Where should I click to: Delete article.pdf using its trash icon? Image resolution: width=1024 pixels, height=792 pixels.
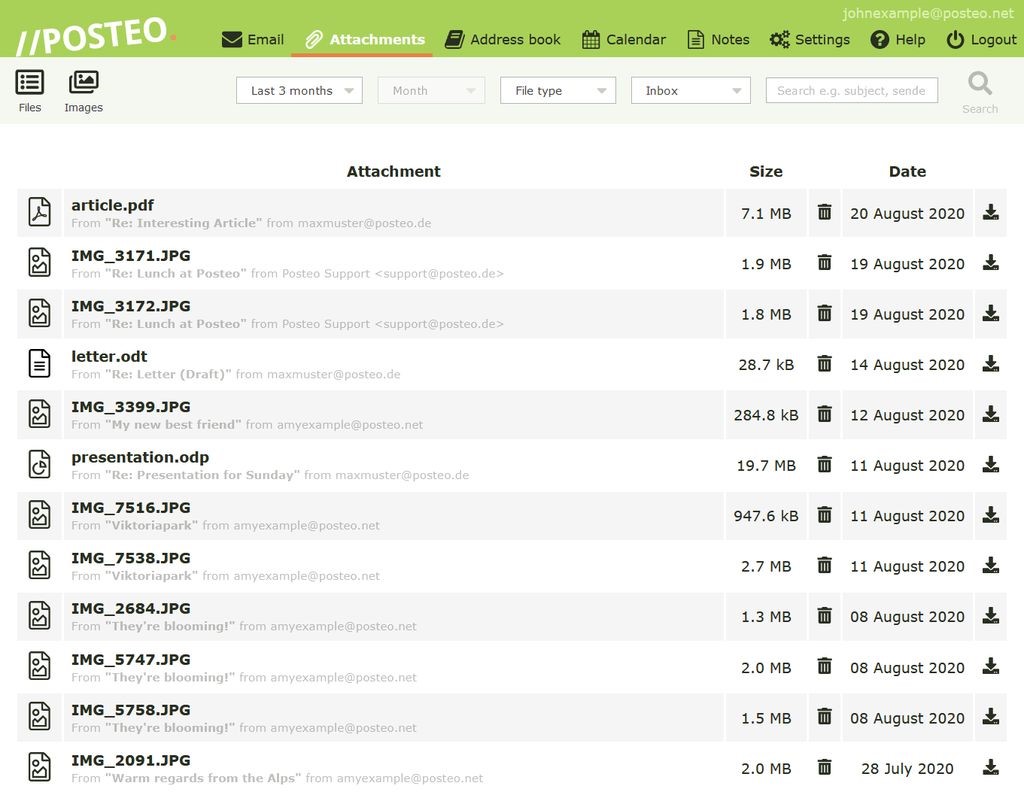click(824, 212)
